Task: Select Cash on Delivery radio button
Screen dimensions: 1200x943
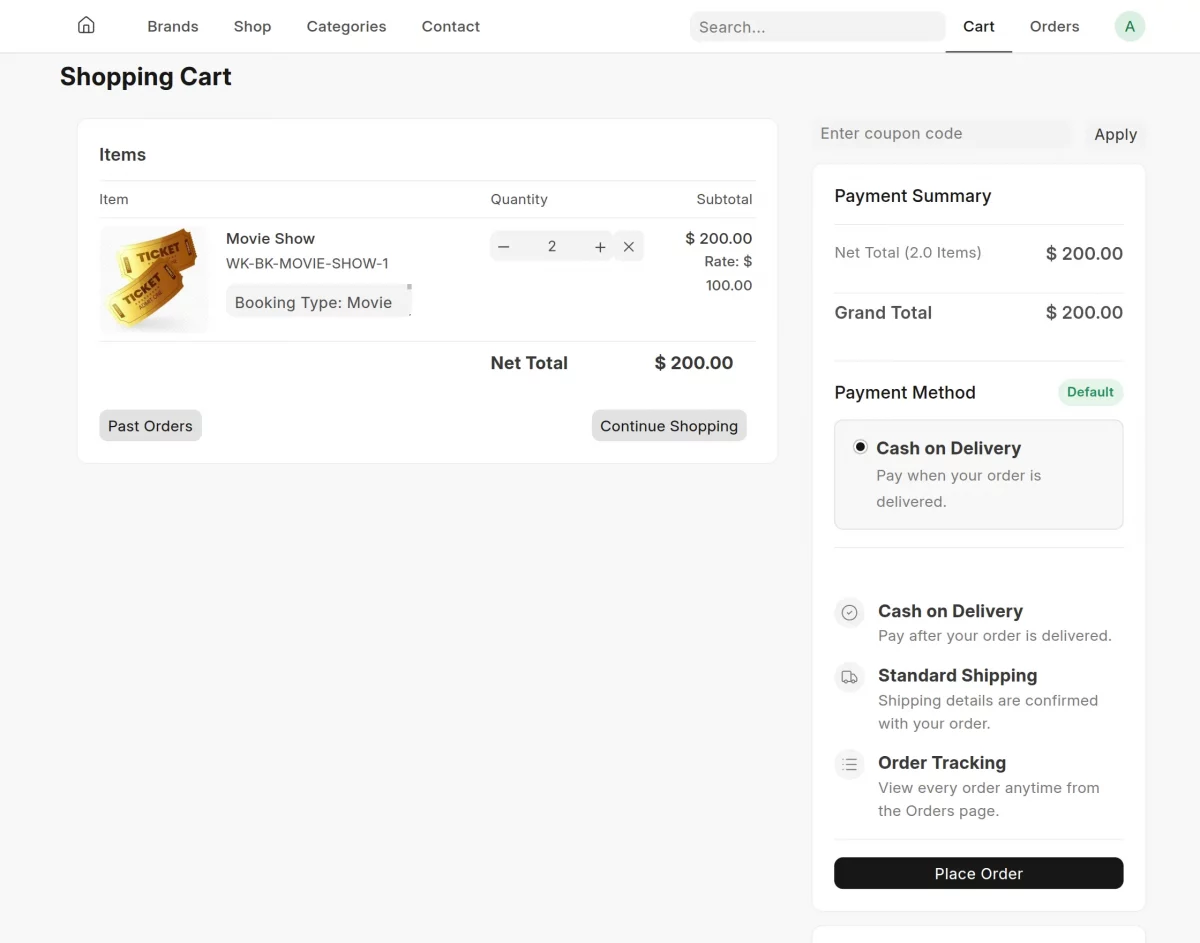Action: [860, 447]
